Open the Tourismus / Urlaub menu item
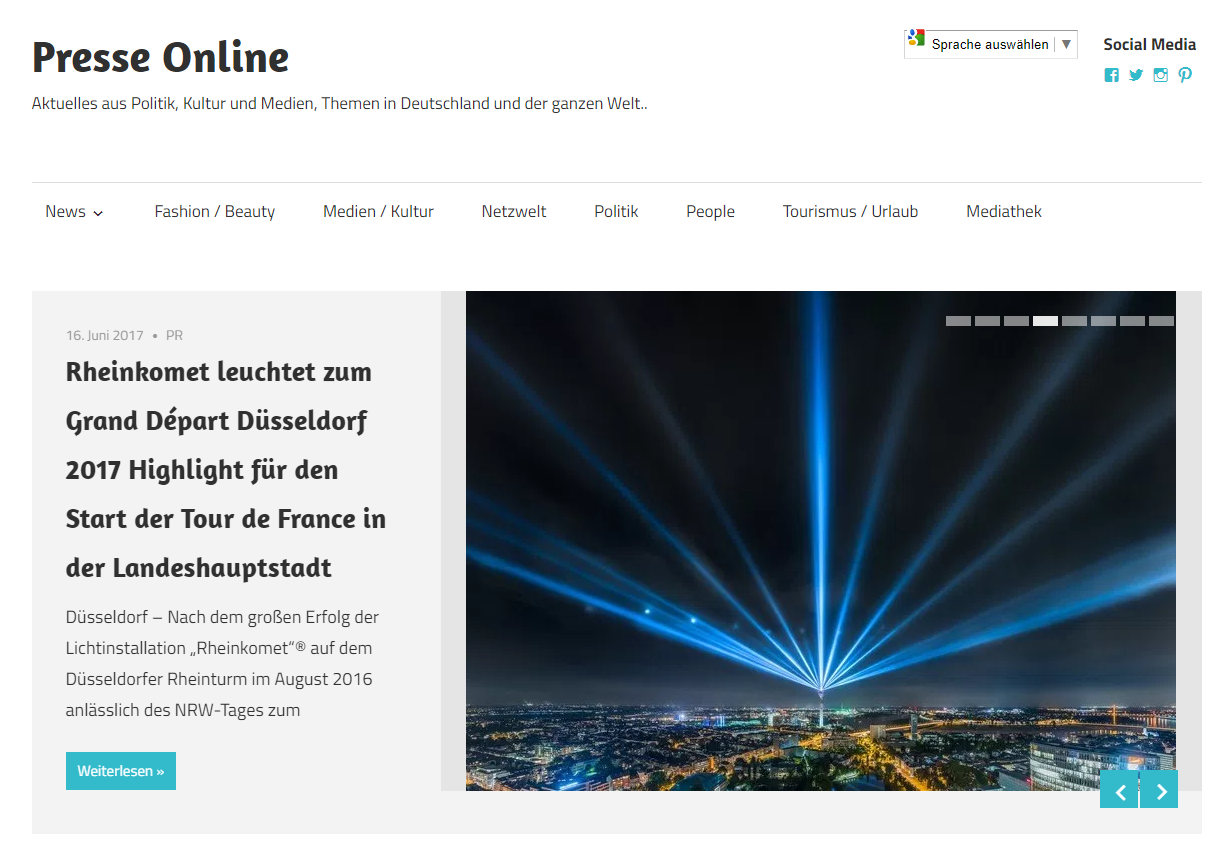 pyautogui.click(x=850, y=211)
